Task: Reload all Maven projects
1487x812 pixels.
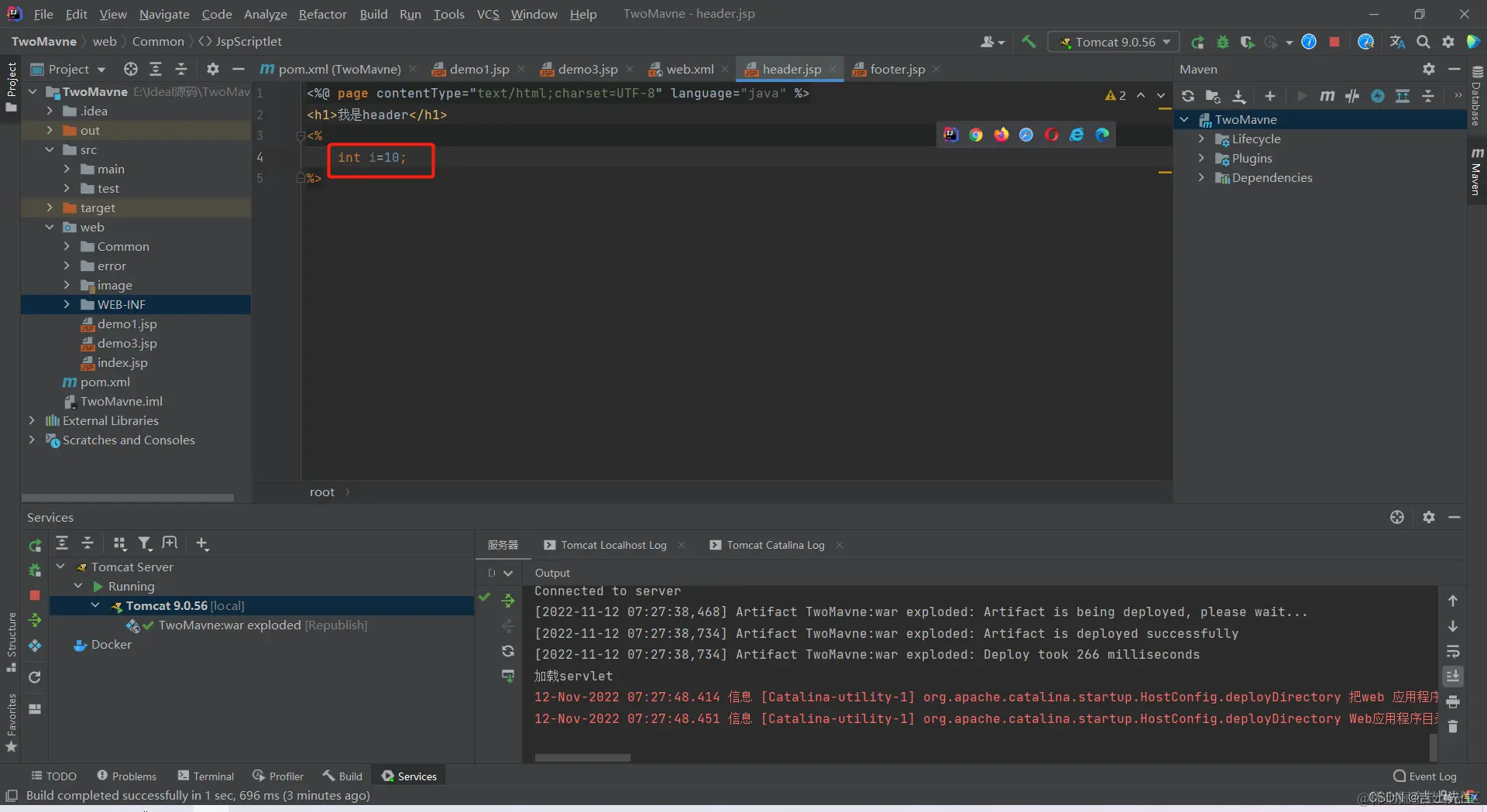Action: tap(1187, 96)
